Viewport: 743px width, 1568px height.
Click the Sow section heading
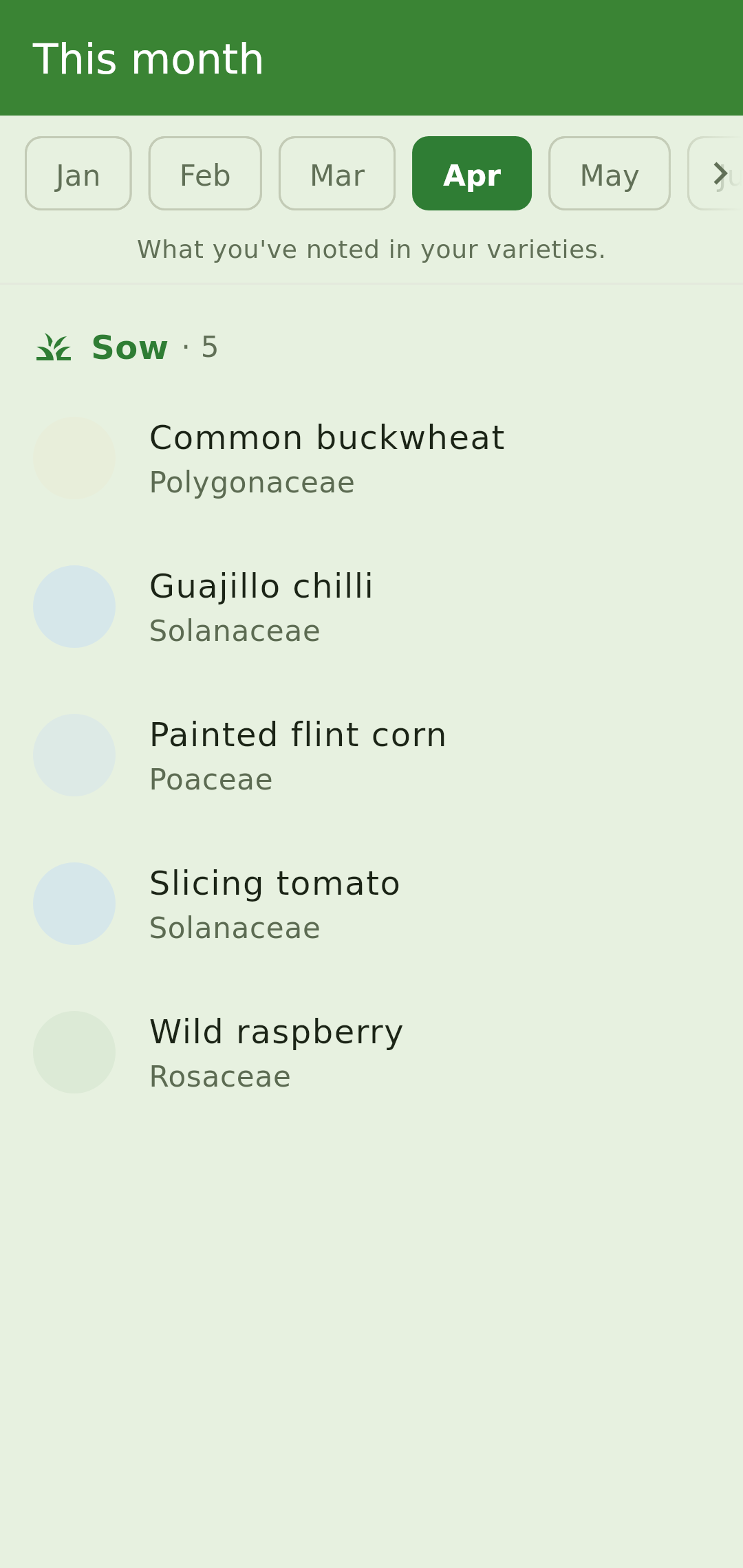[x=129, y=347]
